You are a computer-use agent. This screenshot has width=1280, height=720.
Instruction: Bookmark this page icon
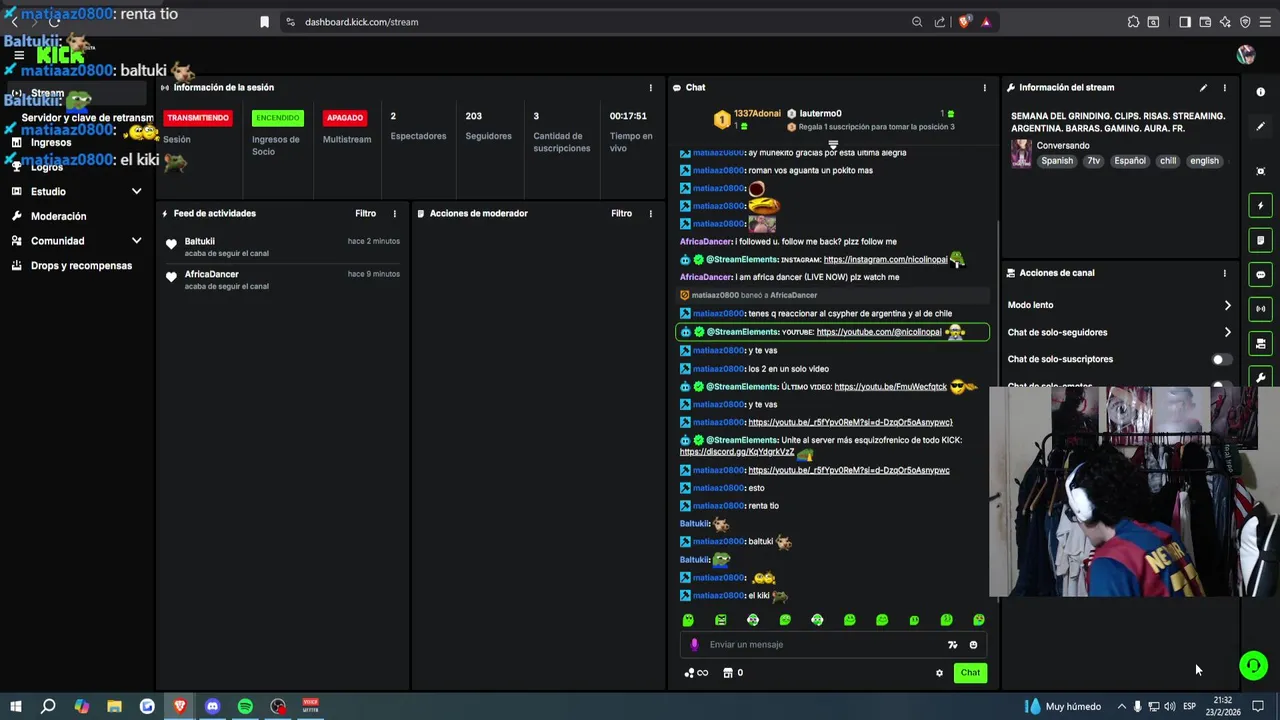[264, 22]
